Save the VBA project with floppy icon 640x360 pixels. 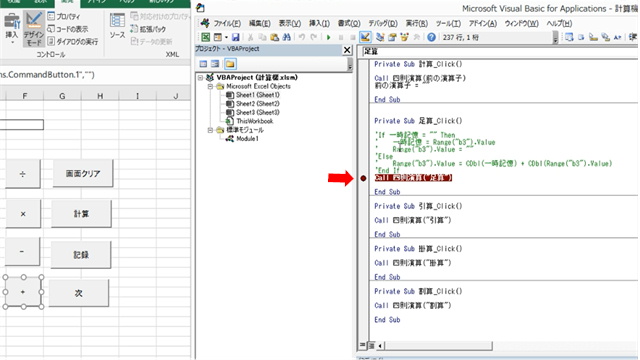tap(236, 37)
